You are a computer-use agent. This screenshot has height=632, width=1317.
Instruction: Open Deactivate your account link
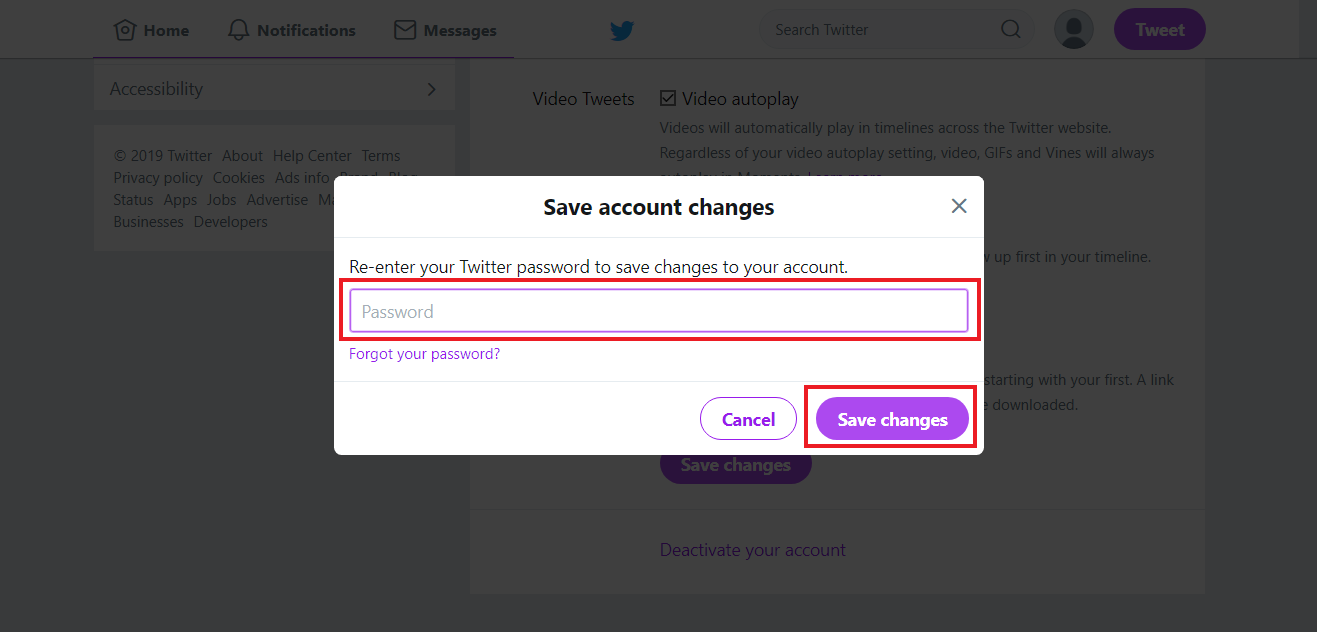(753, 550)
